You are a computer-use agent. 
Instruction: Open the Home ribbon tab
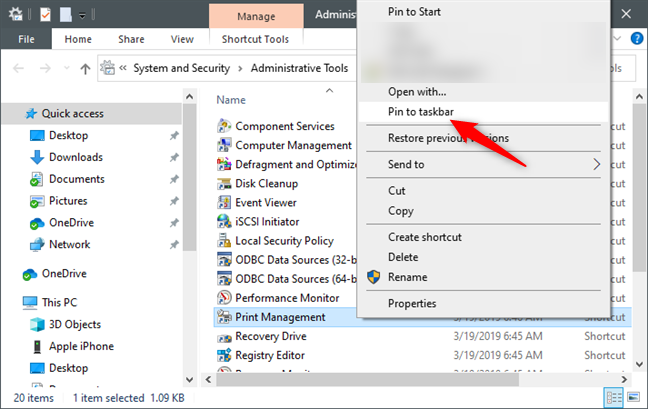(78, 39)
